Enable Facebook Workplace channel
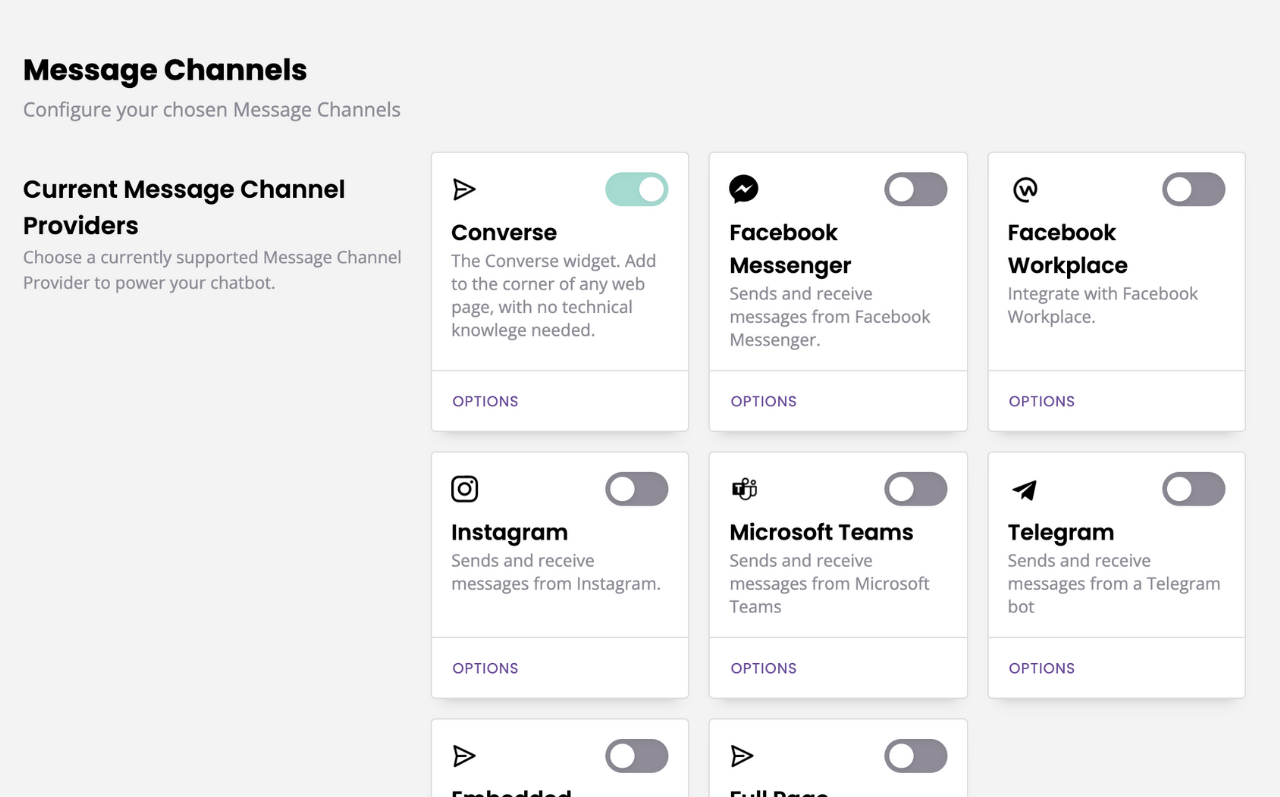 click(x=1193, y=189)
